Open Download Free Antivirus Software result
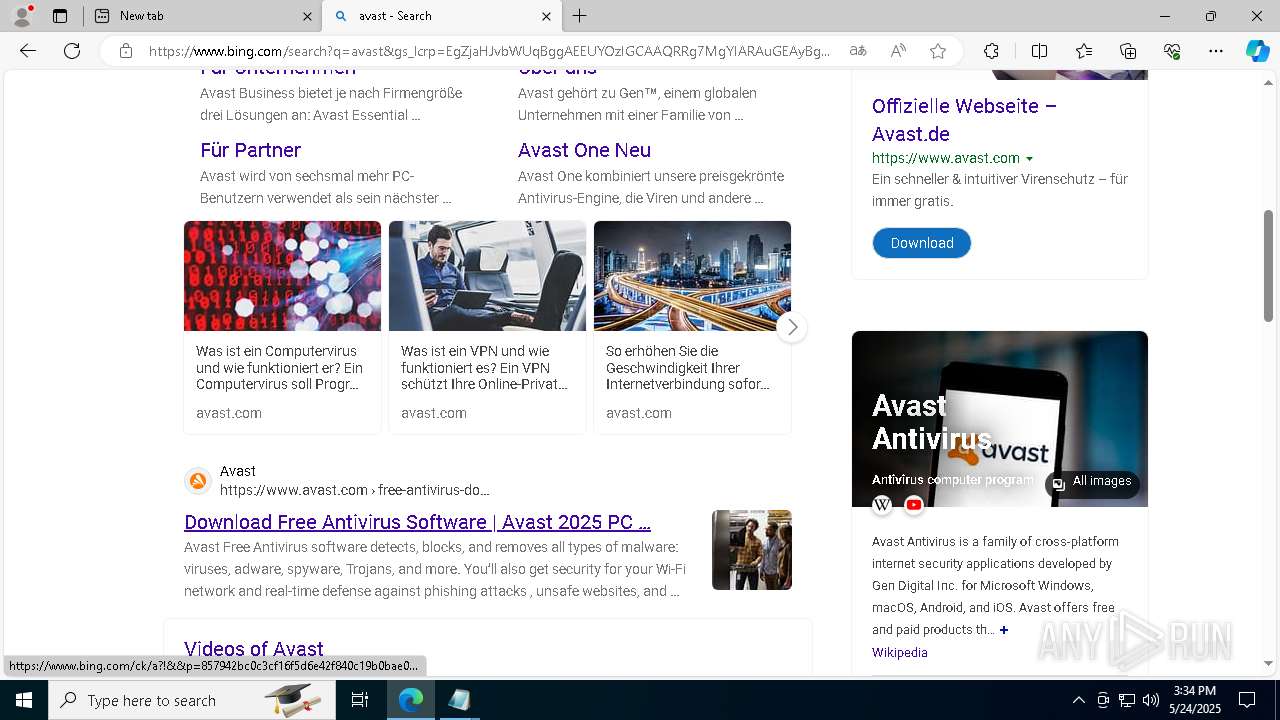Viewport: 1280px width, 720px height. pos(417,522)
